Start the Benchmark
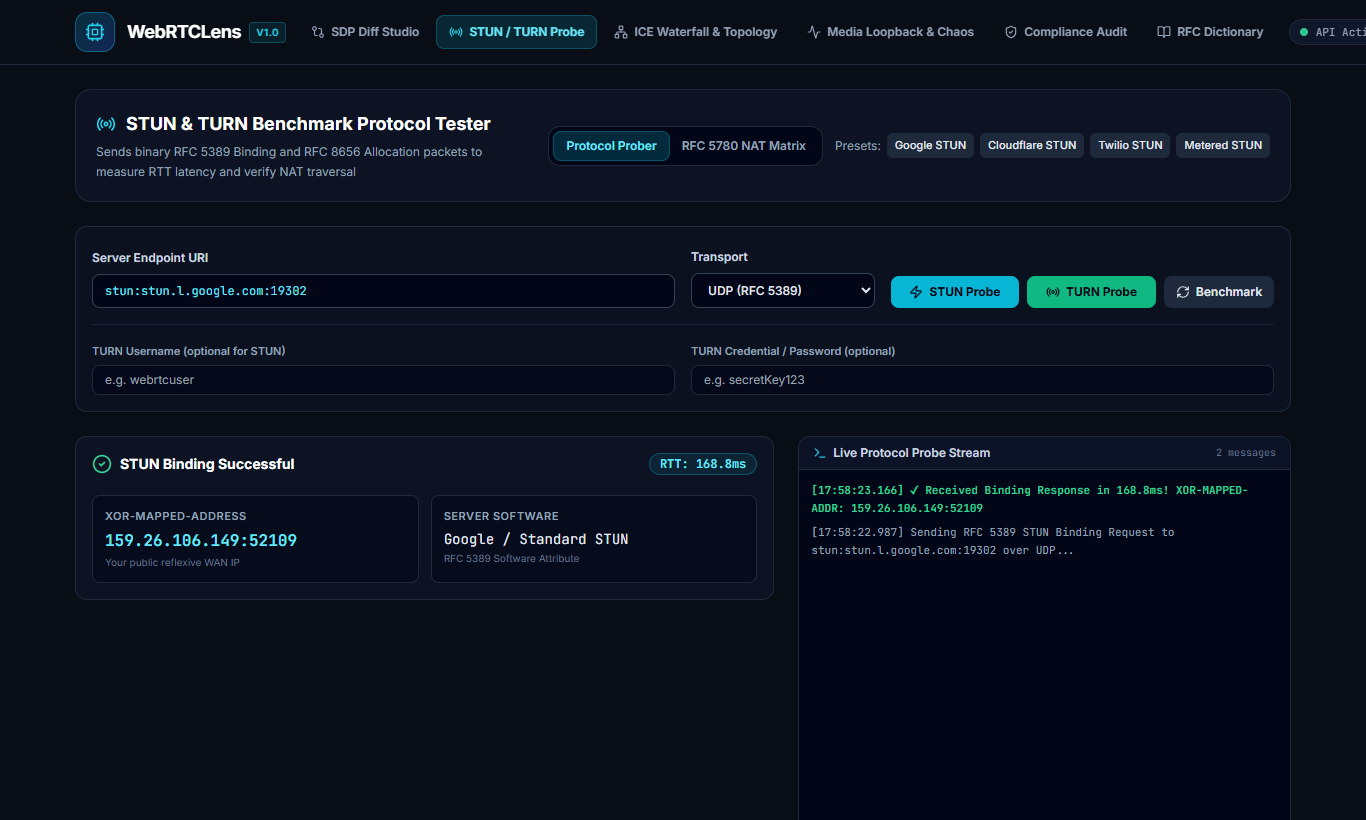This screenshot has width=1366, height=820. tap(1219, 292)
